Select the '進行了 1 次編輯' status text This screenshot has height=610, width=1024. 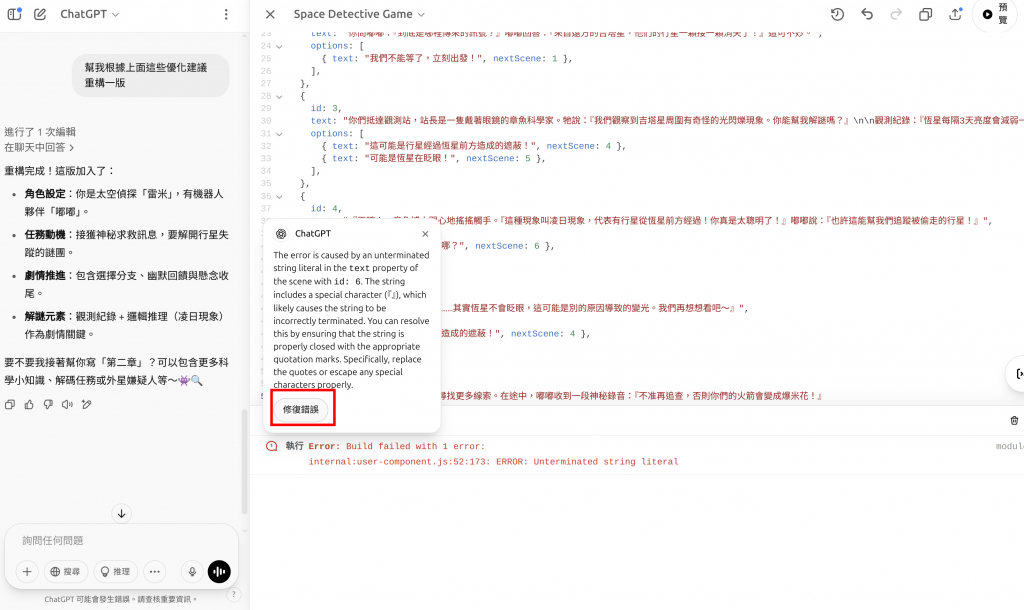[x=40, y=132]
